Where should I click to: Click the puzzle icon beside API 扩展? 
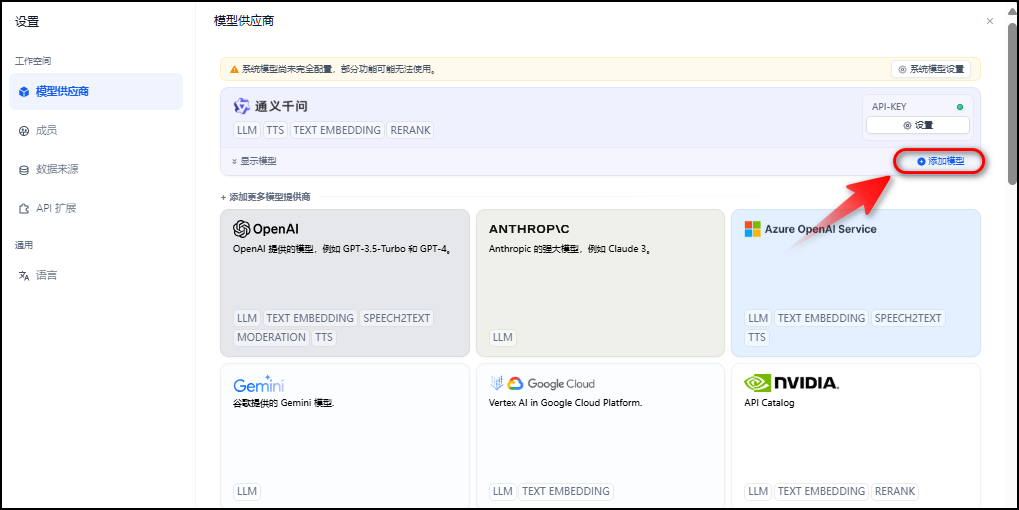24,209
